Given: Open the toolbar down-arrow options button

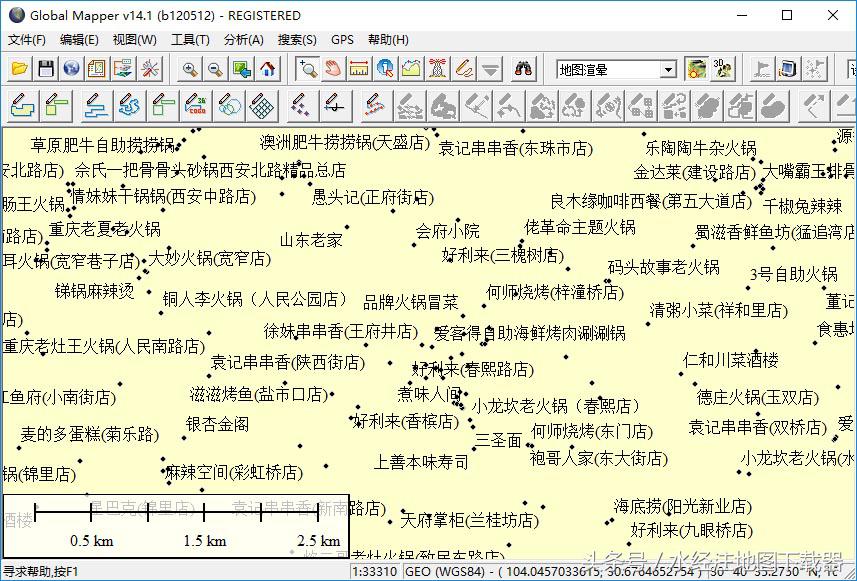Looking at the screenshot, I should coord(490,69).
